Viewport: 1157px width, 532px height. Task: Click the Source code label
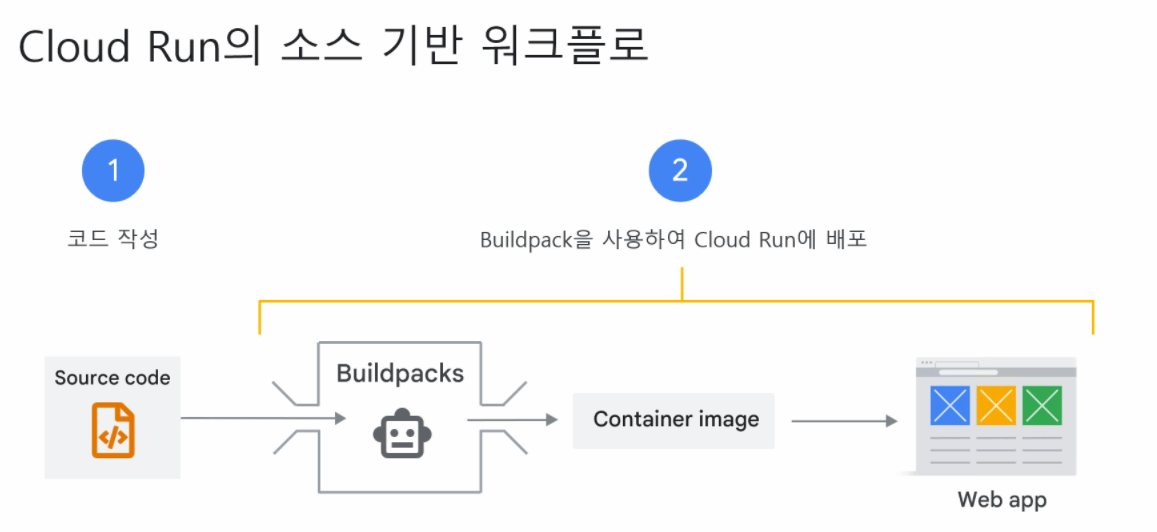pos(113,379)
